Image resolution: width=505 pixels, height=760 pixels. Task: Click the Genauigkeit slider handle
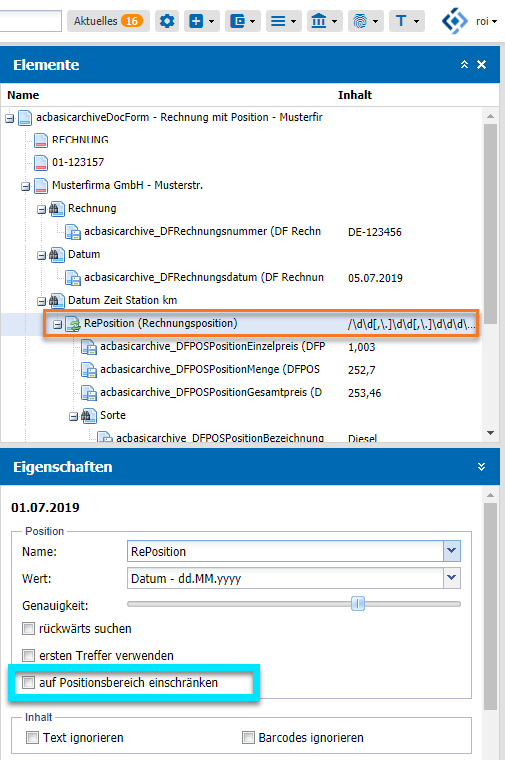coord(358,604)
